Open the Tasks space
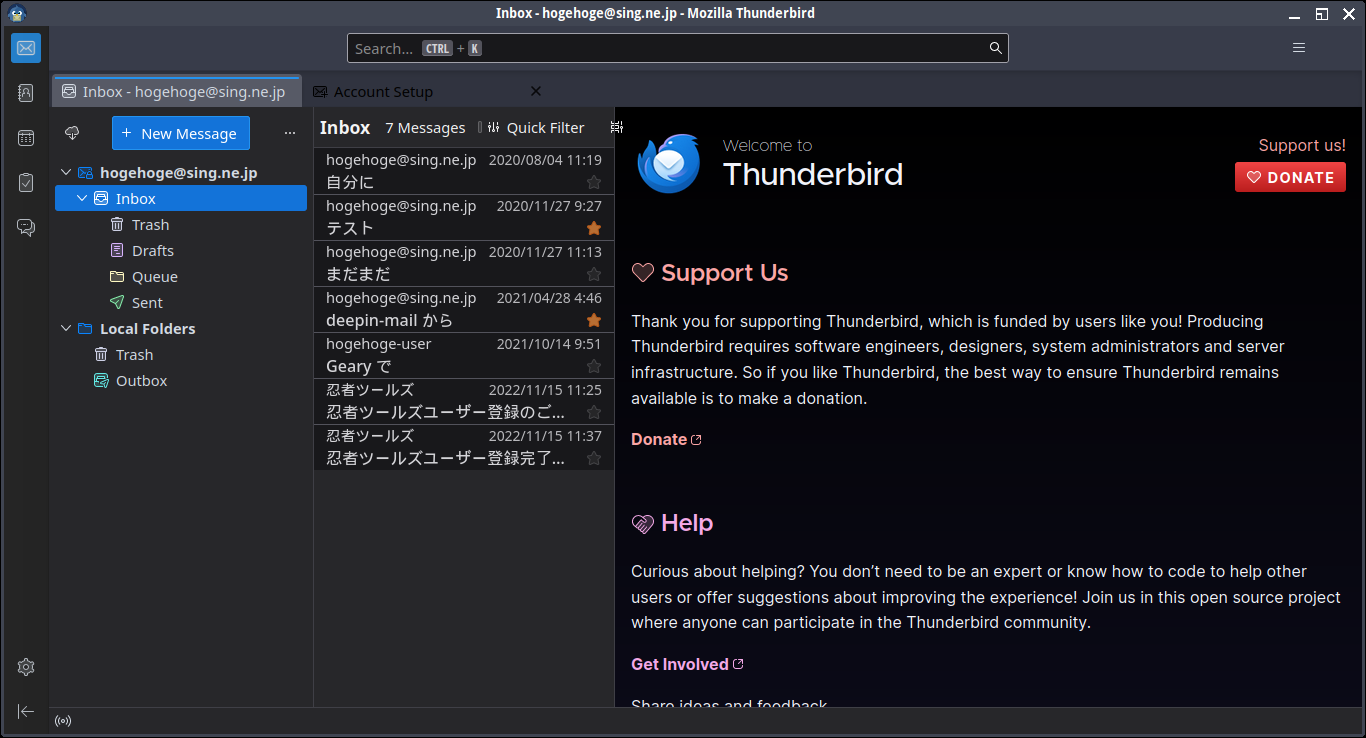The image size is (1366, 738). click(26, 183)
